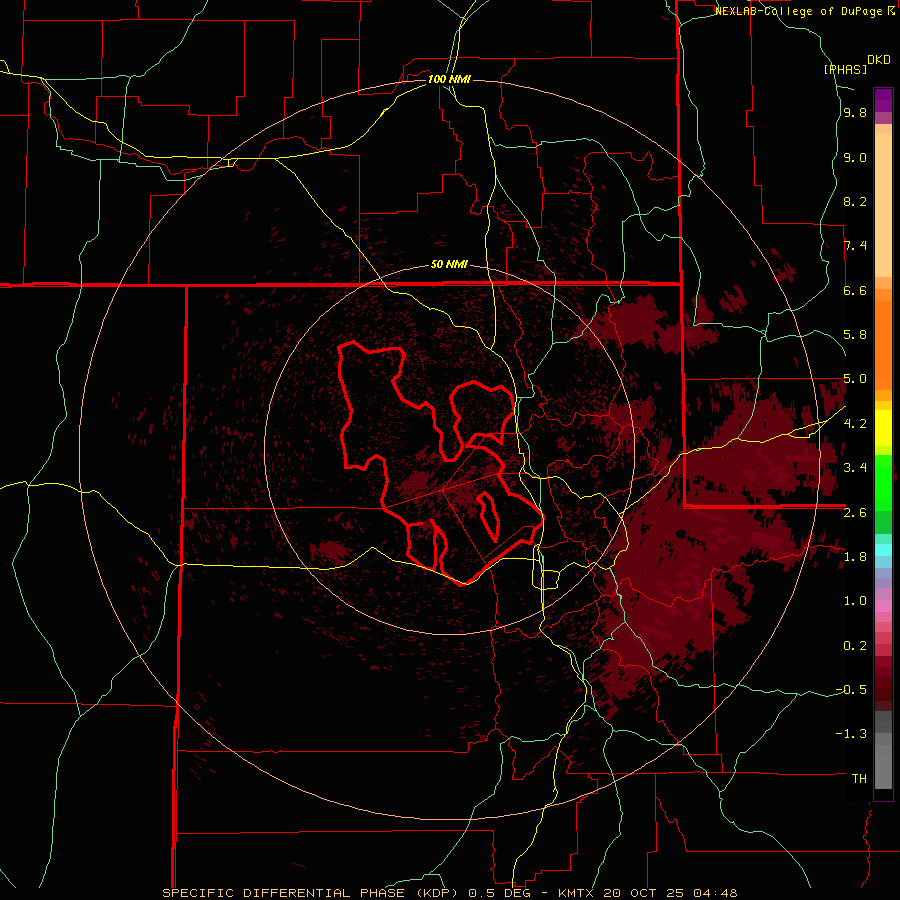The height and width of the screenshot is (900, 900).
Task: Click the 4.2 value on color scale
Action: click(x=855, y=424)
